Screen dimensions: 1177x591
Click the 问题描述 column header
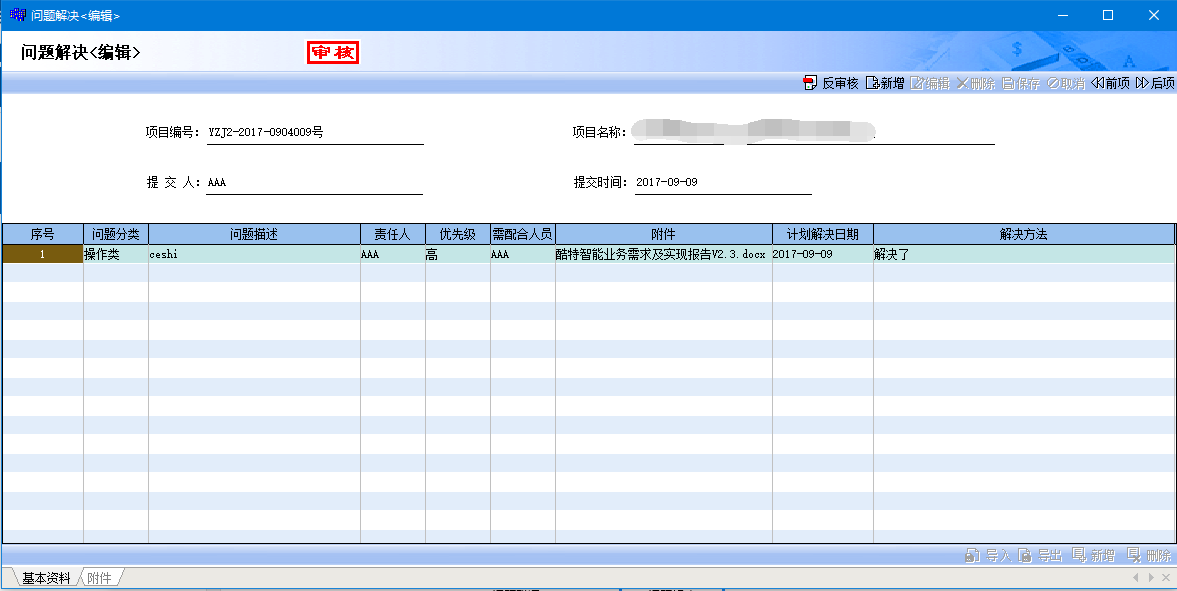(x=254, y=234)
